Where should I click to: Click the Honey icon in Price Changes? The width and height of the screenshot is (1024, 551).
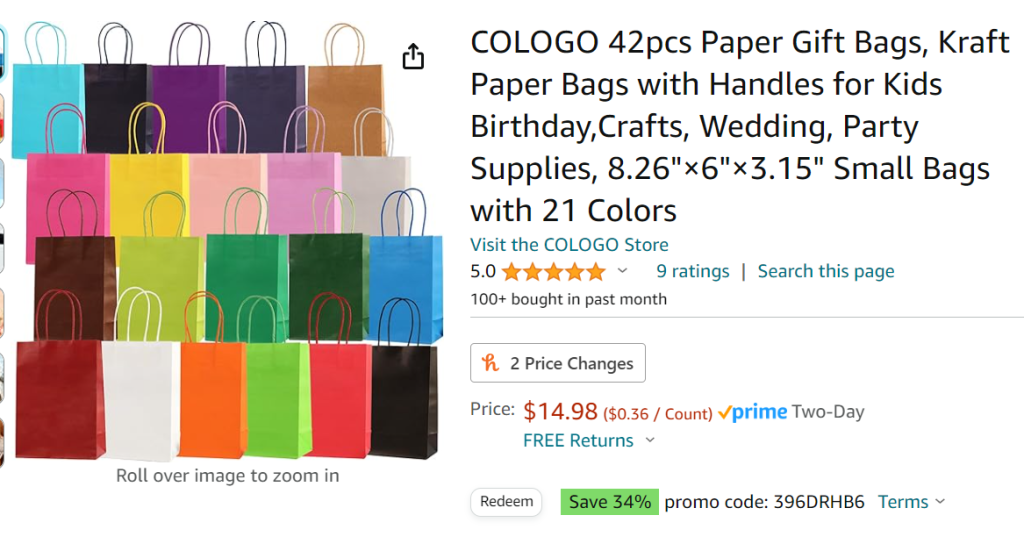491,363
